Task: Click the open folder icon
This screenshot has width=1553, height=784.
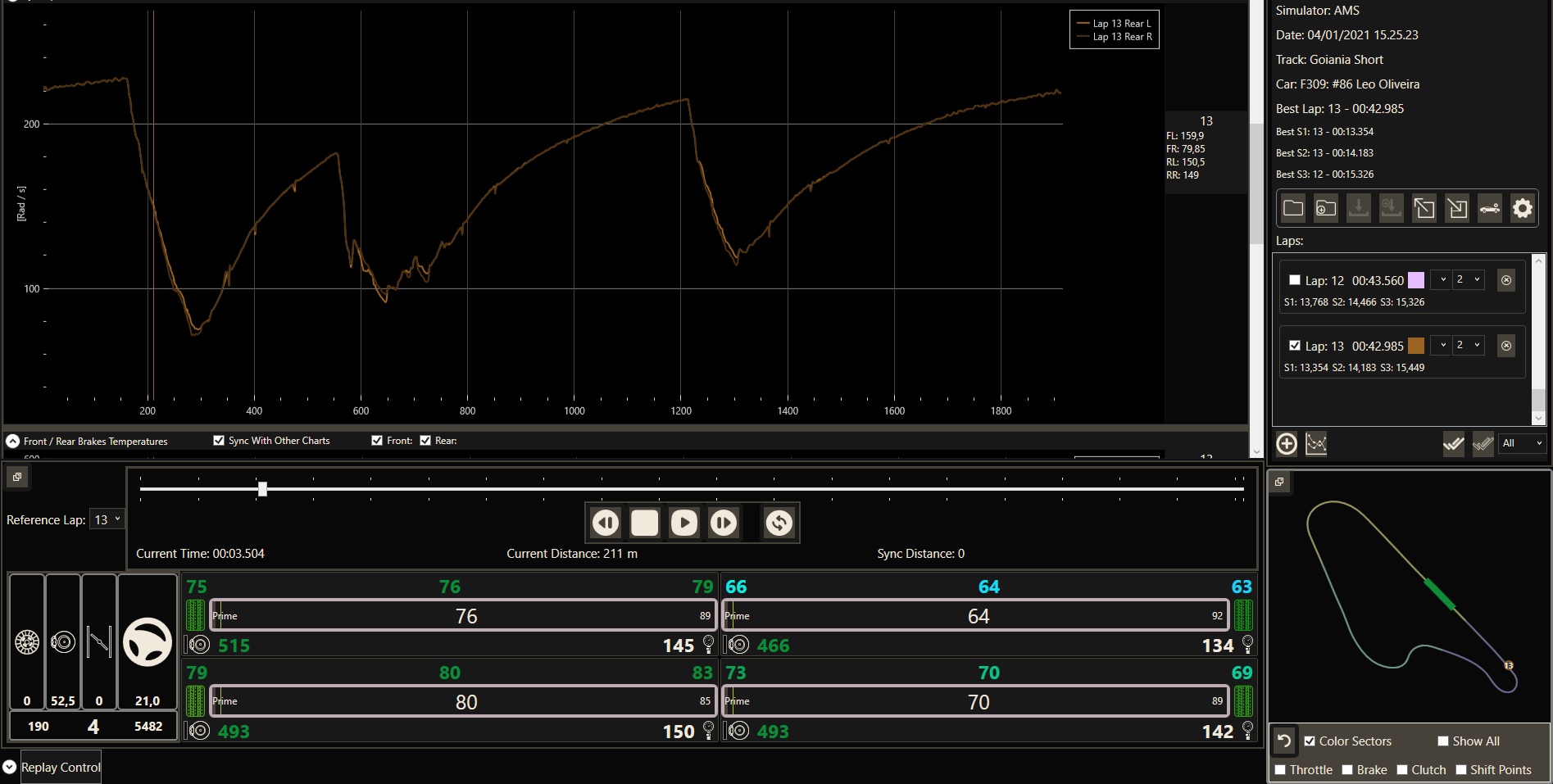Action: click(1293, 208)
